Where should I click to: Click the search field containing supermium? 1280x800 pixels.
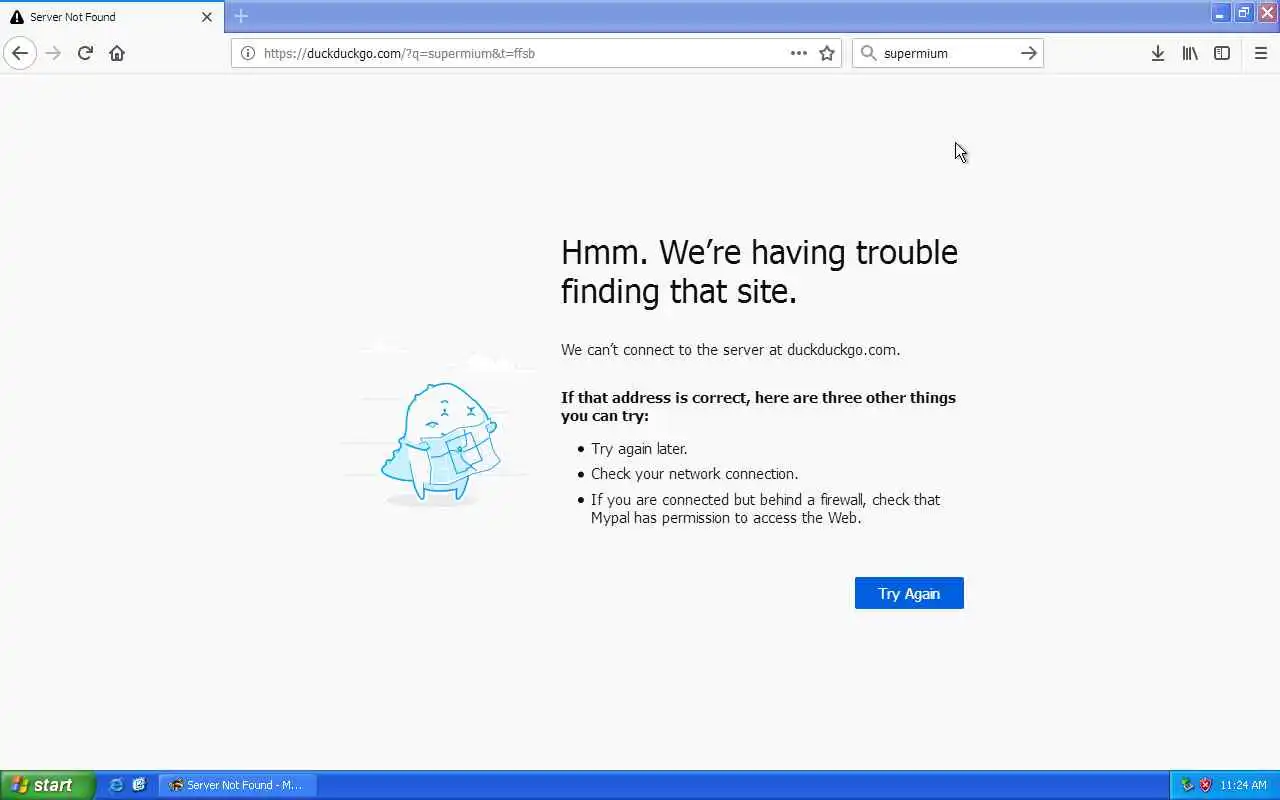(947, 53)
